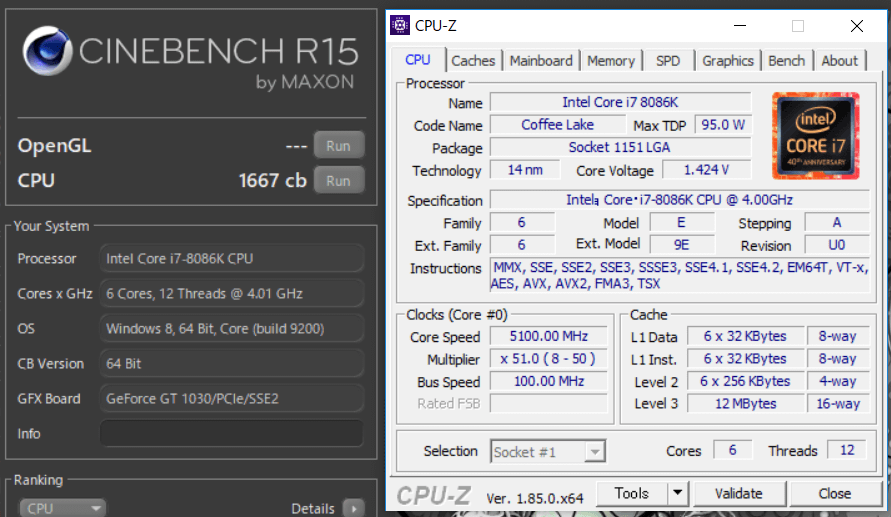
Task: Click the Code Name value Coffee Lake
Action: tap(557, 125)
